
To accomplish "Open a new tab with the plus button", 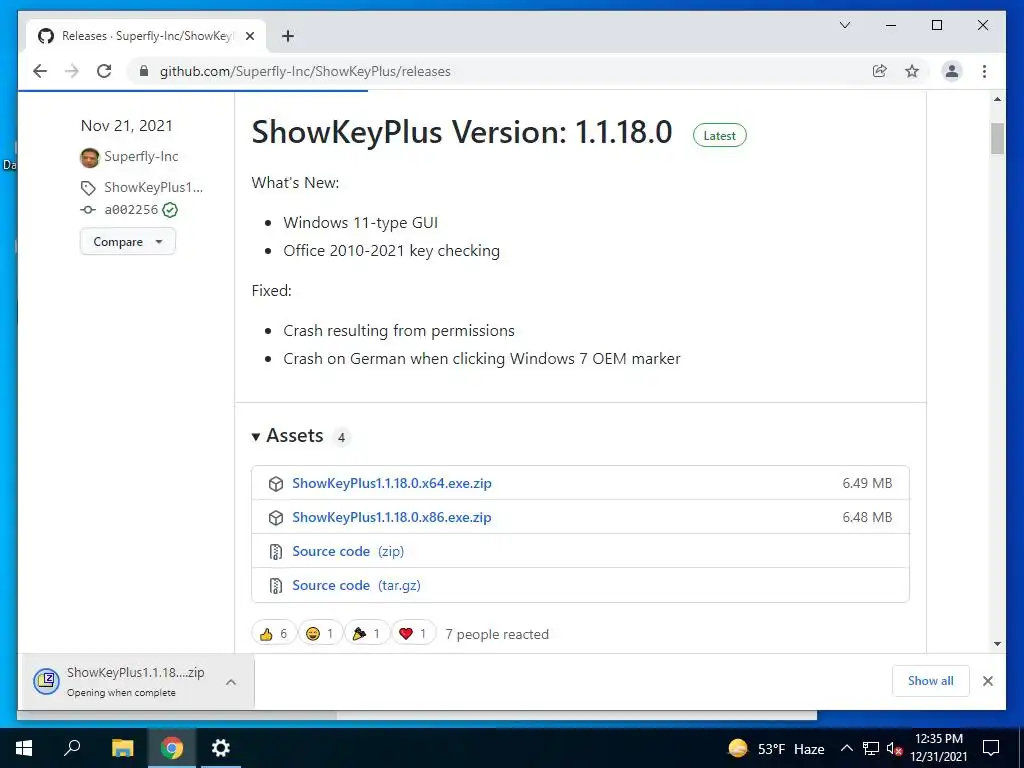I will click(288, 36).
